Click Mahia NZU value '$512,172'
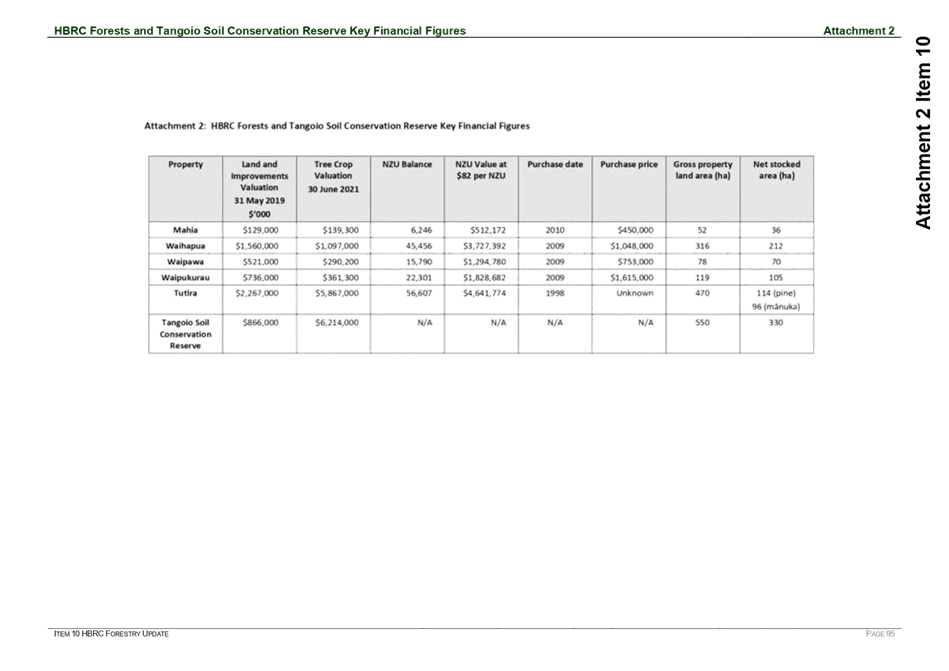Image resolution: width=949 pixels, height=671 pixels. pos(488,230)
